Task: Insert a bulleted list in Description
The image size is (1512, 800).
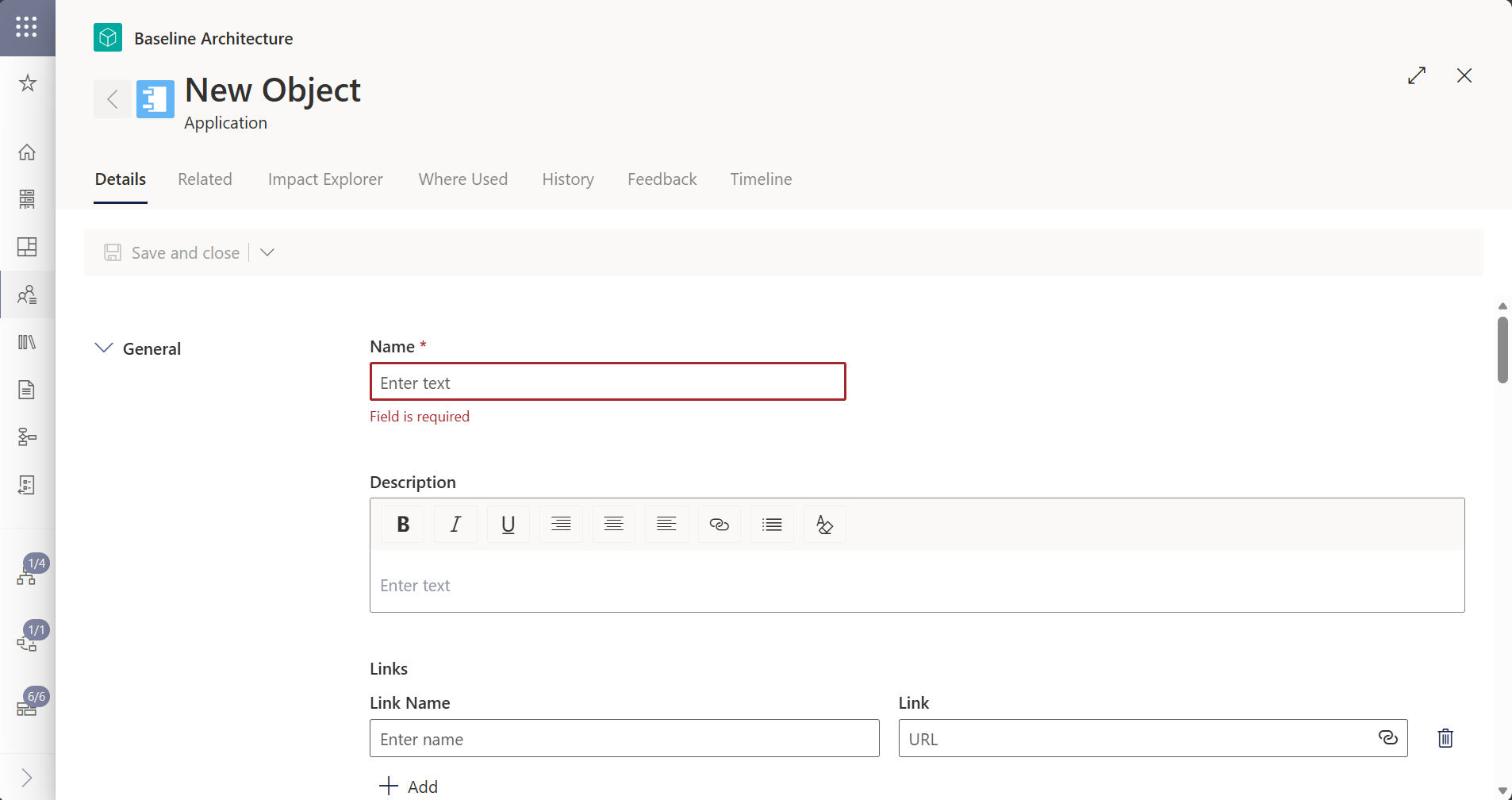Action: [x=772, y=525]
